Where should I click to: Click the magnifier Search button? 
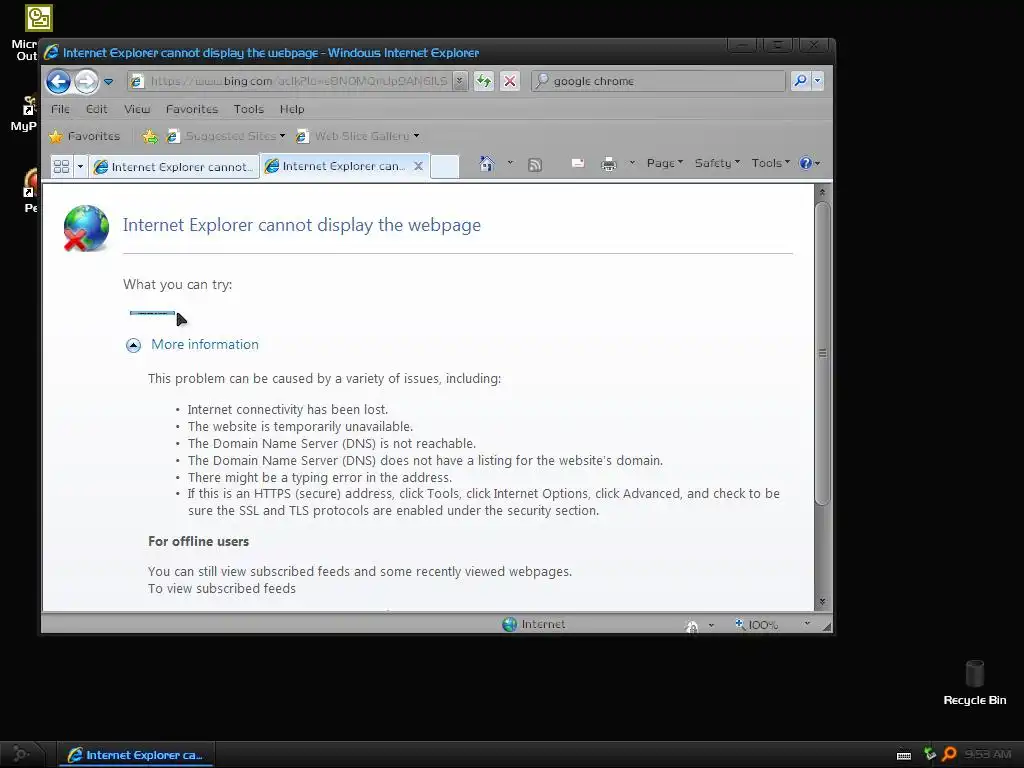(x=800, y=81)
